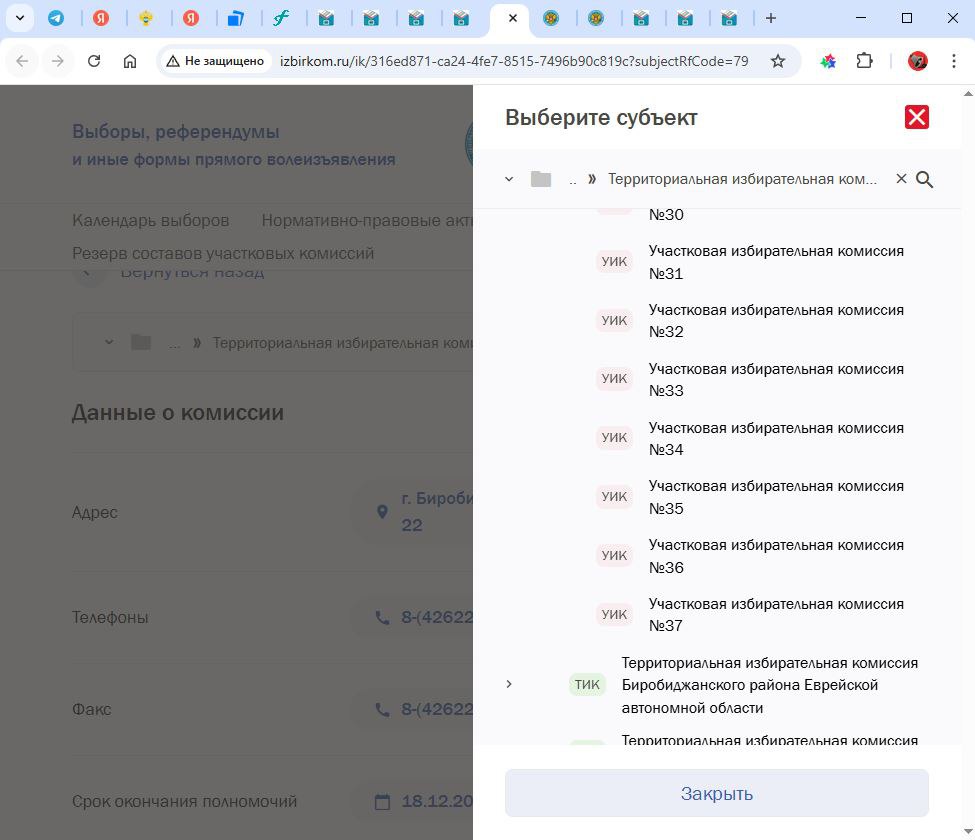Viewport: 975px width, 840px height.
Task: Click the Закрыть button
Action: pos(716,793)
